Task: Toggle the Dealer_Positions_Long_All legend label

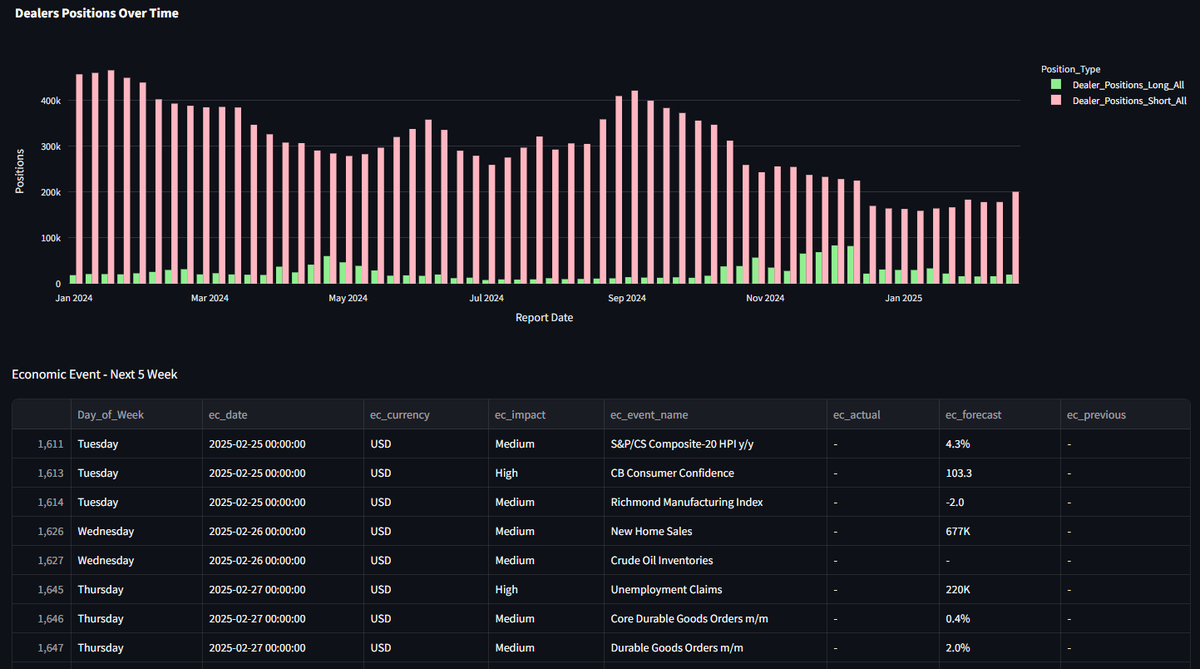Action: (x=1128, y=85)
